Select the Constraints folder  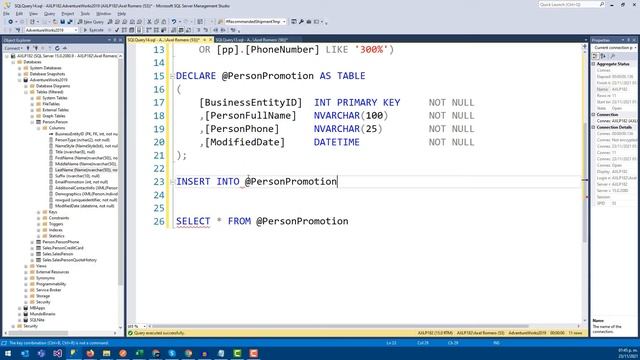click(x=58, y=218)
